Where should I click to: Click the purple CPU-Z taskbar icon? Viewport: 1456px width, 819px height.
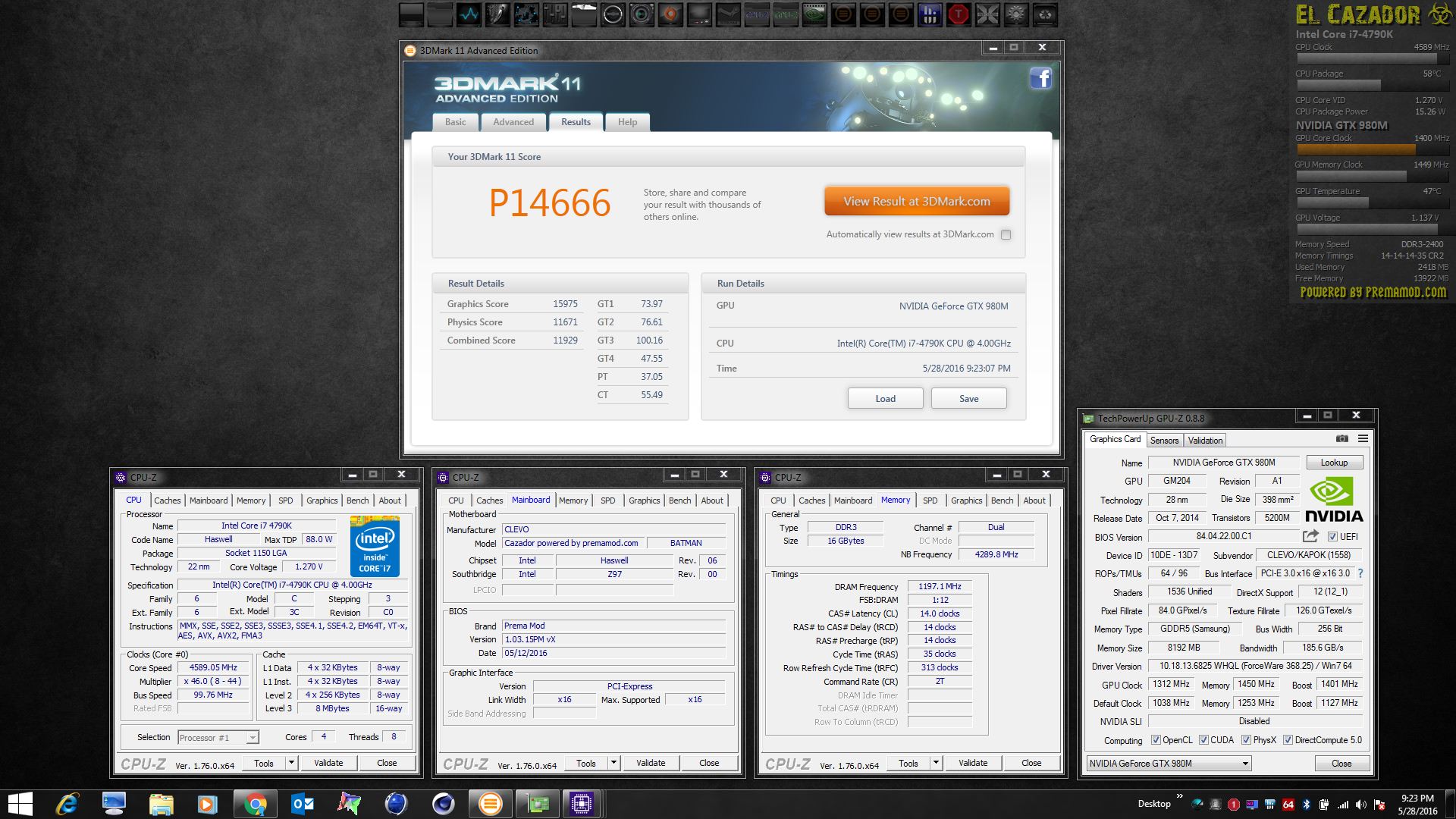coord(582,804)
